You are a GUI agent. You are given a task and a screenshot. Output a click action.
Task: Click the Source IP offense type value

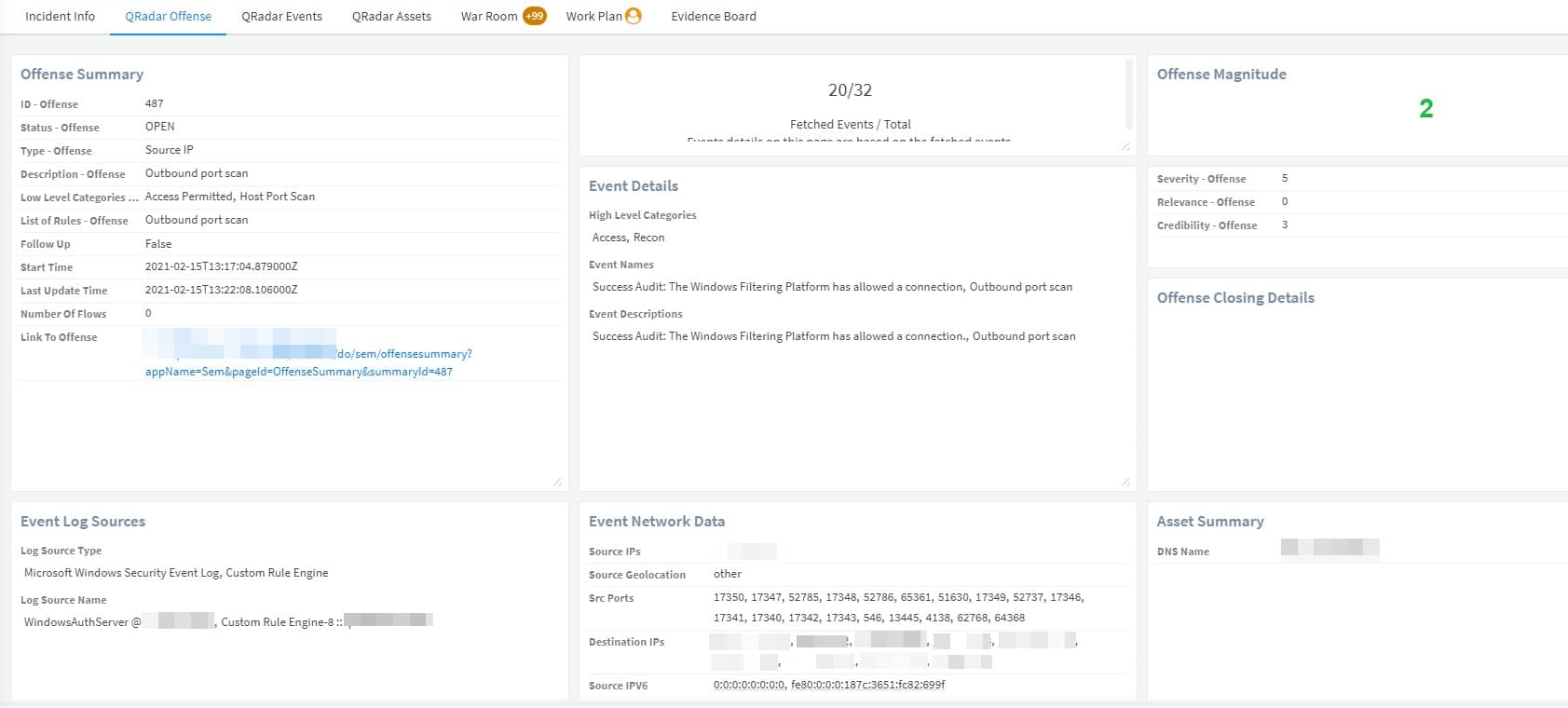(x=170, y=150)
